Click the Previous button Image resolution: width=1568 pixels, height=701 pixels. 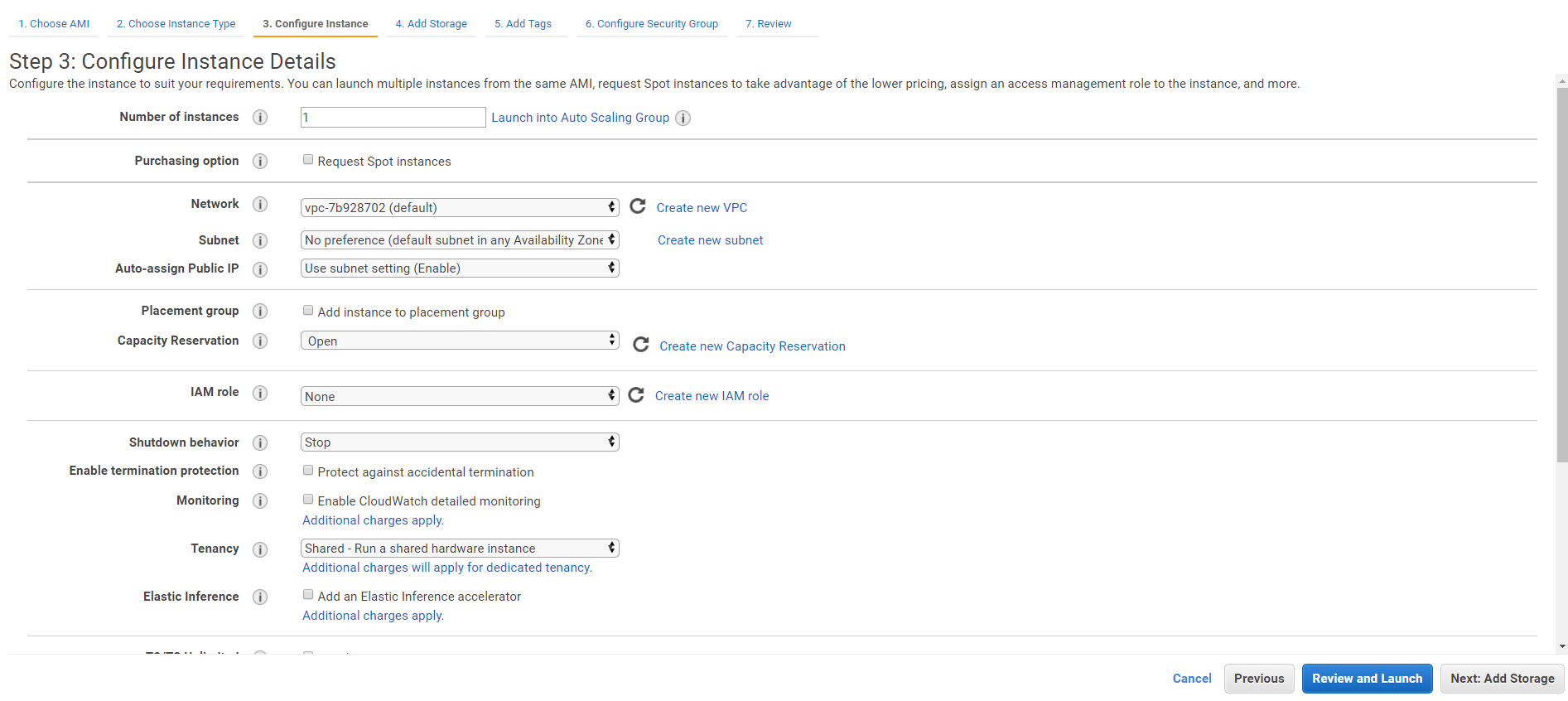(1259, 679)
